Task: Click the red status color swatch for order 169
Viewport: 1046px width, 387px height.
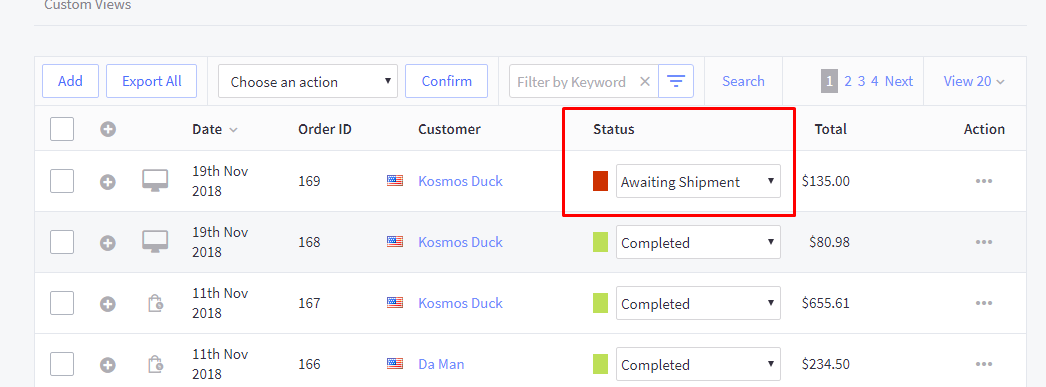Action: (x=600, y=181)
